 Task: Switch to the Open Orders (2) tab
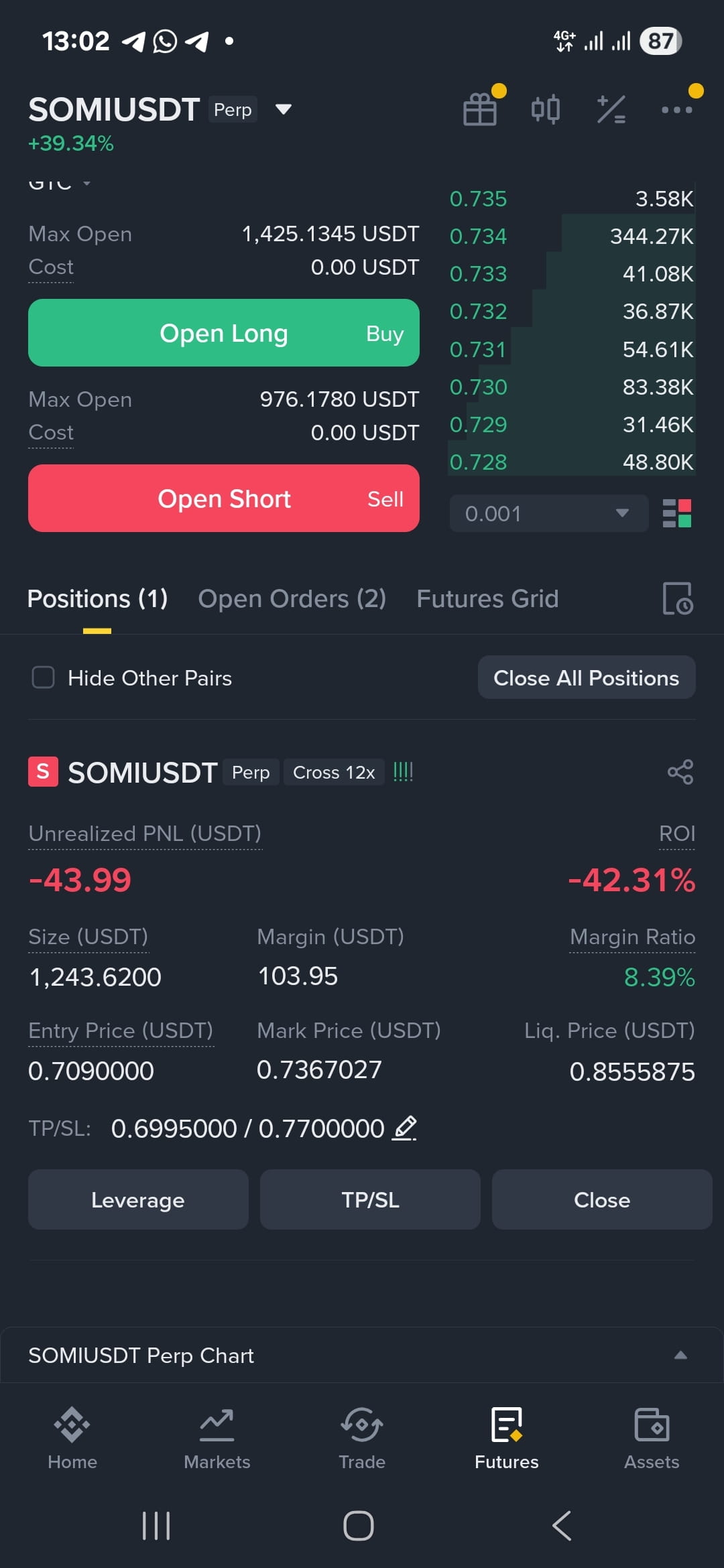point(292,598)
